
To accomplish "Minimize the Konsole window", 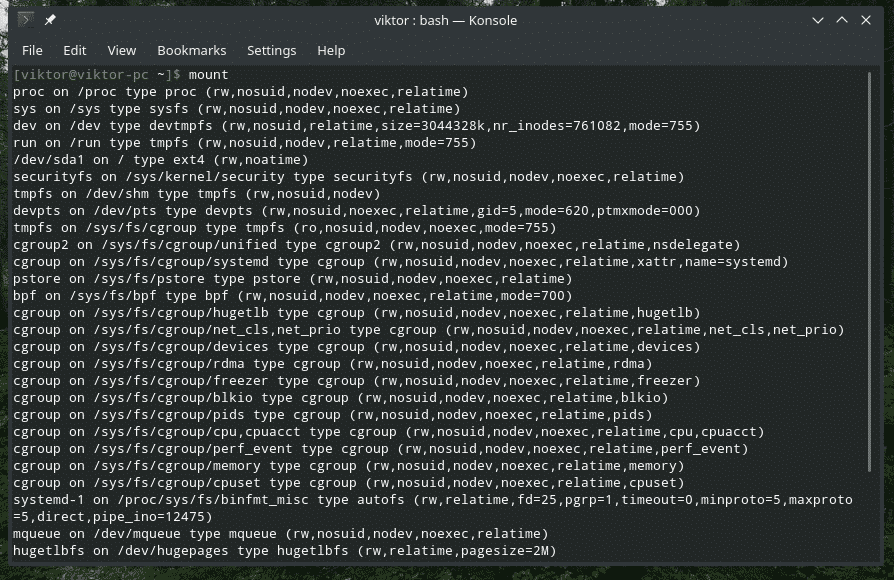I will click(818, 21).
